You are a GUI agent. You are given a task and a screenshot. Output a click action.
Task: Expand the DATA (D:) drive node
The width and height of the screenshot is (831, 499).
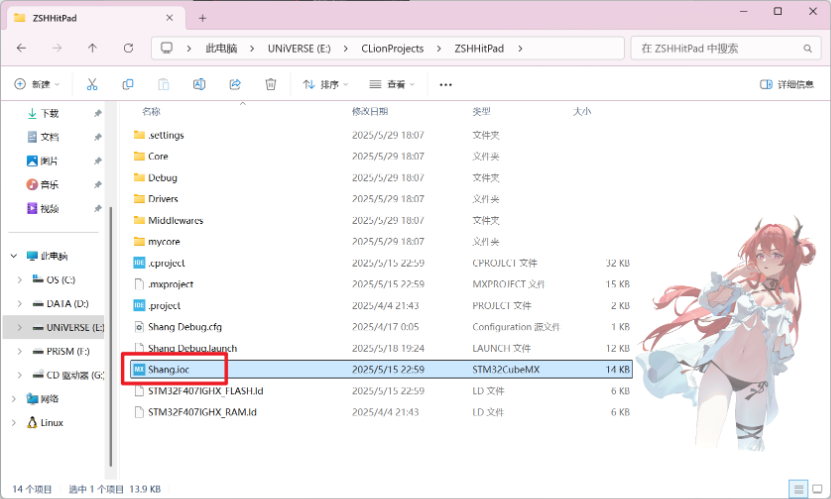click(20, 304)
